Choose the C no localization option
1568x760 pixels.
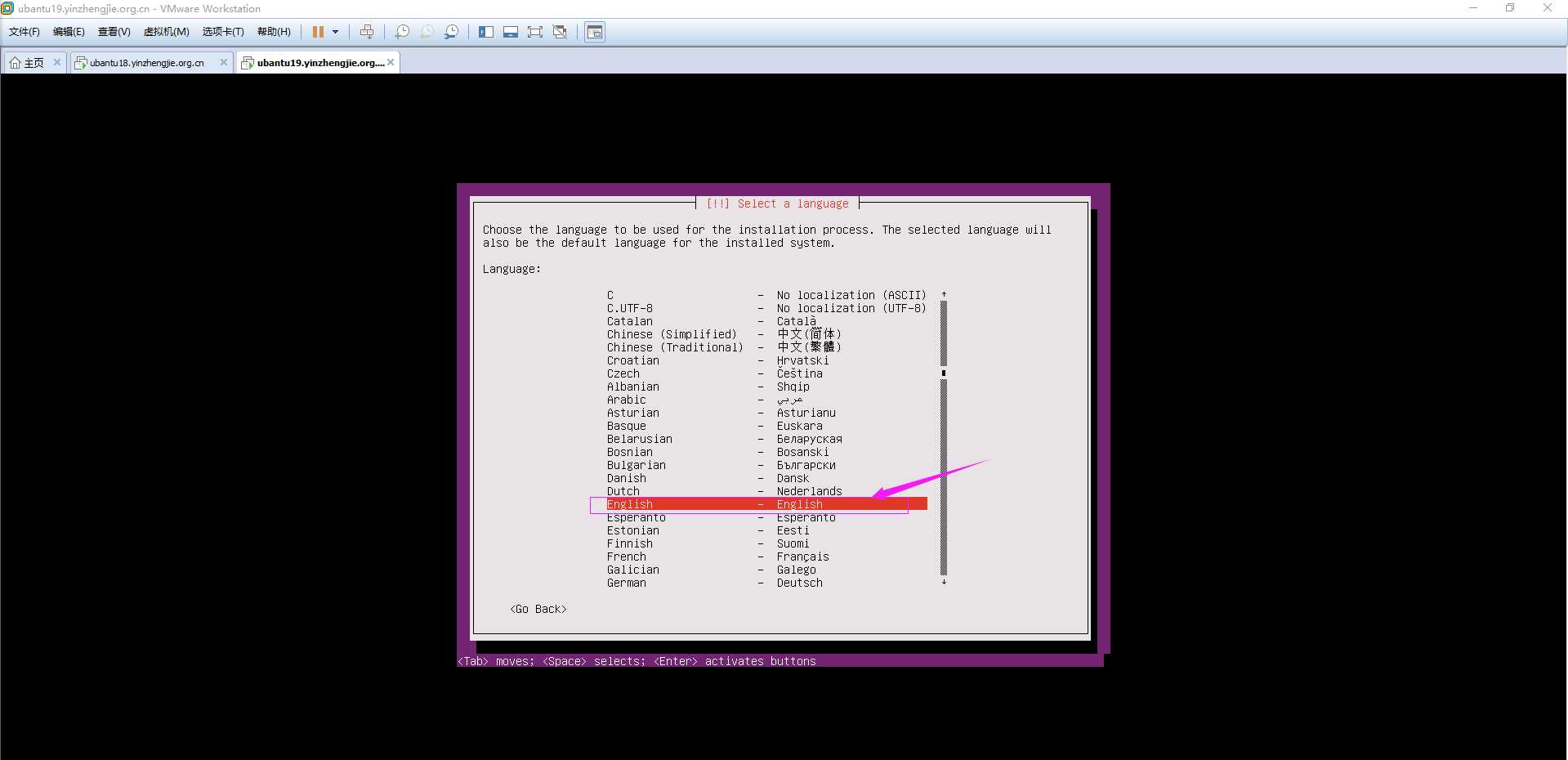pos(766,295)
